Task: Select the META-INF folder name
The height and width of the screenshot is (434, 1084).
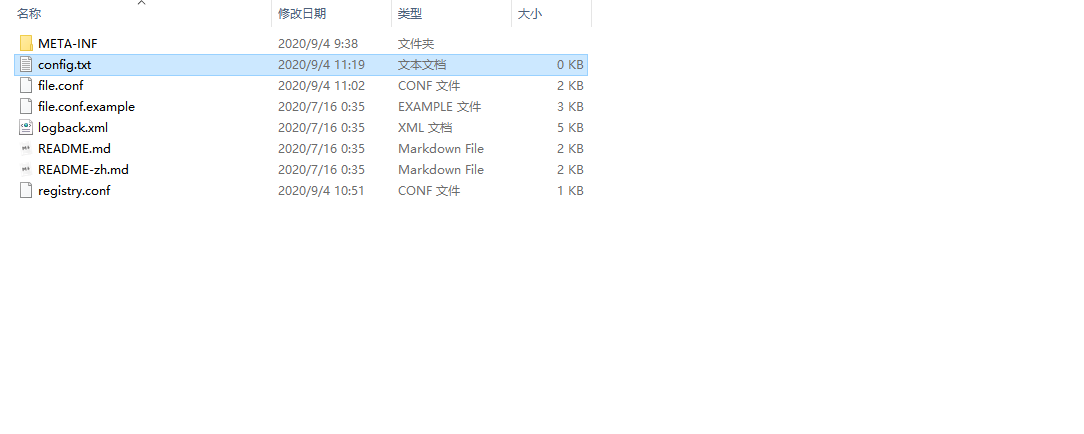Action: (68, 44)
